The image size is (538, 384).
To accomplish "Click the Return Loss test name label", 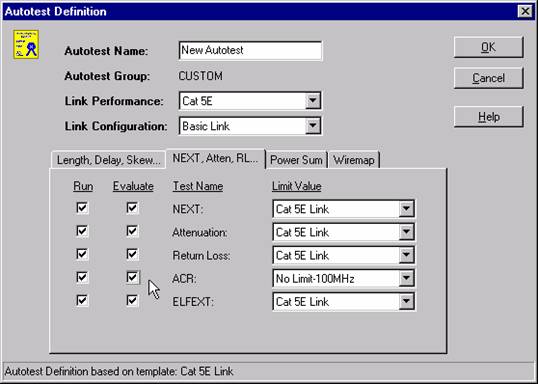I will (201, 256).
